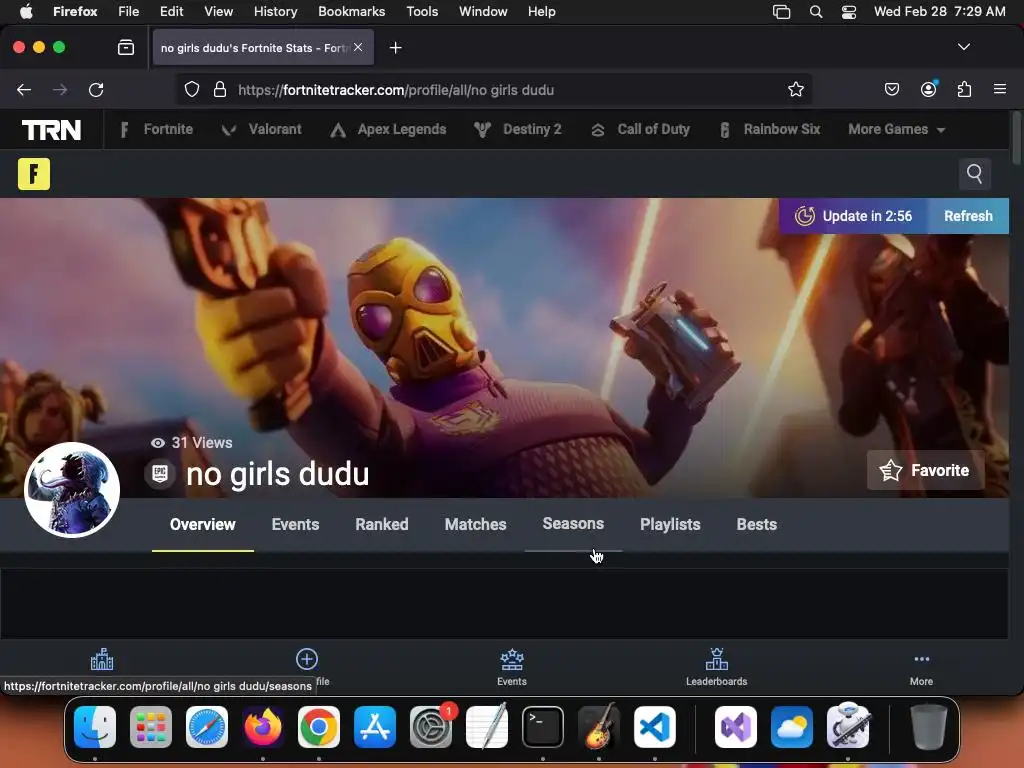Click the home castle icon in bottom navigation
1024x768 pixels.
[102, 660]
